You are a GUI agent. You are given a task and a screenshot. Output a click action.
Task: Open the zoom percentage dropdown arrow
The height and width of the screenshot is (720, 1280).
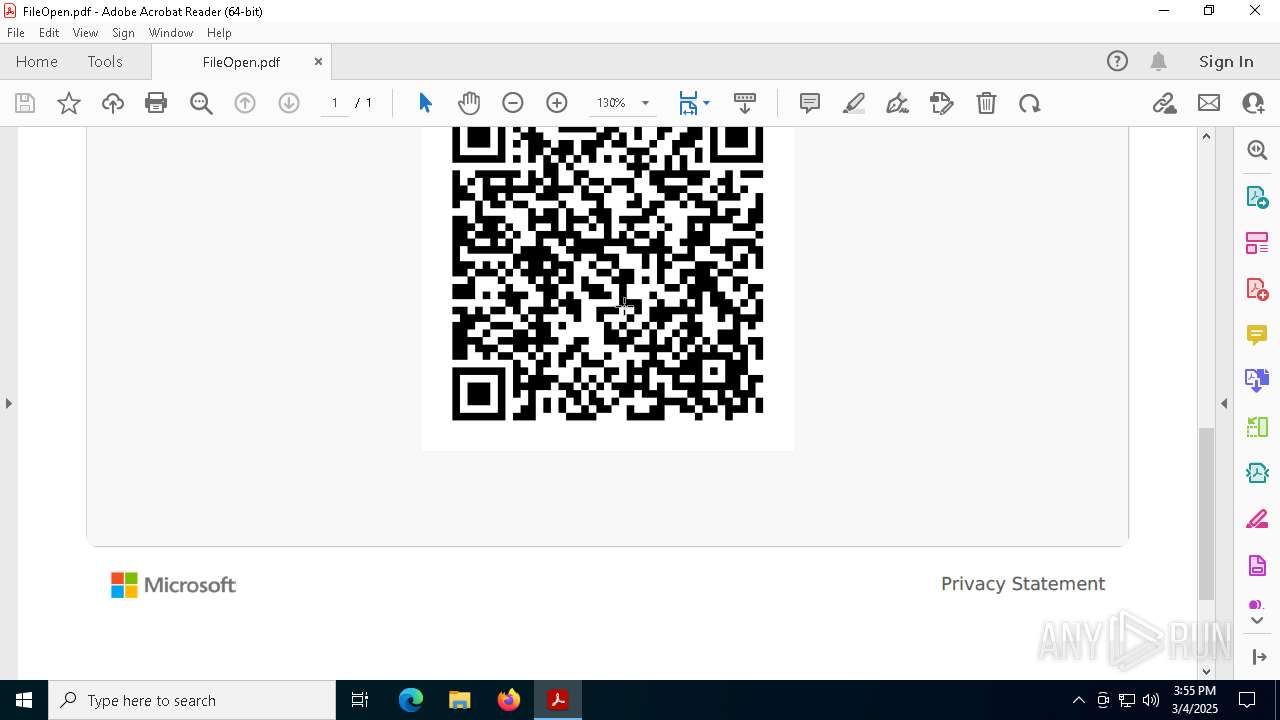(645, 103)
